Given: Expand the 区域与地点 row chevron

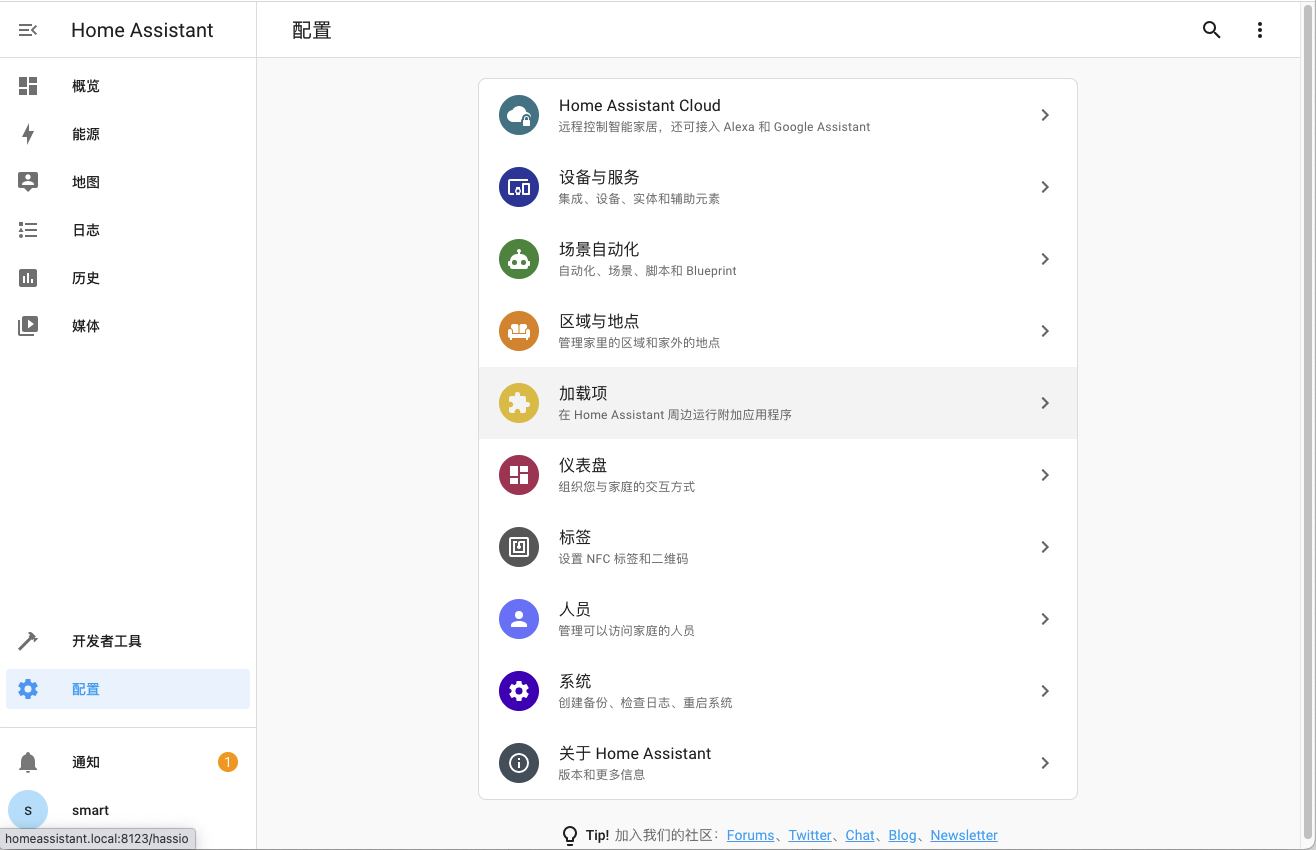Looking at the screenshot, I should coord(1045,331).
